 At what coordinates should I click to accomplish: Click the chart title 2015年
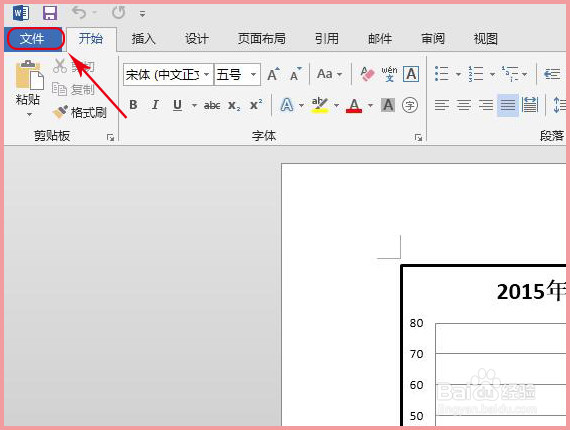click(x=531, y=291)
